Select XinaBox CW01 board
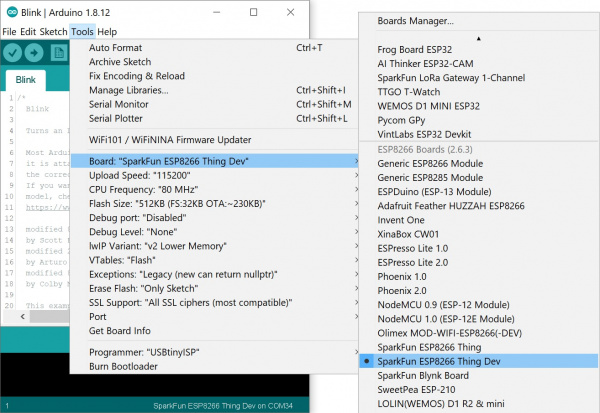 [x=478, y=235]
